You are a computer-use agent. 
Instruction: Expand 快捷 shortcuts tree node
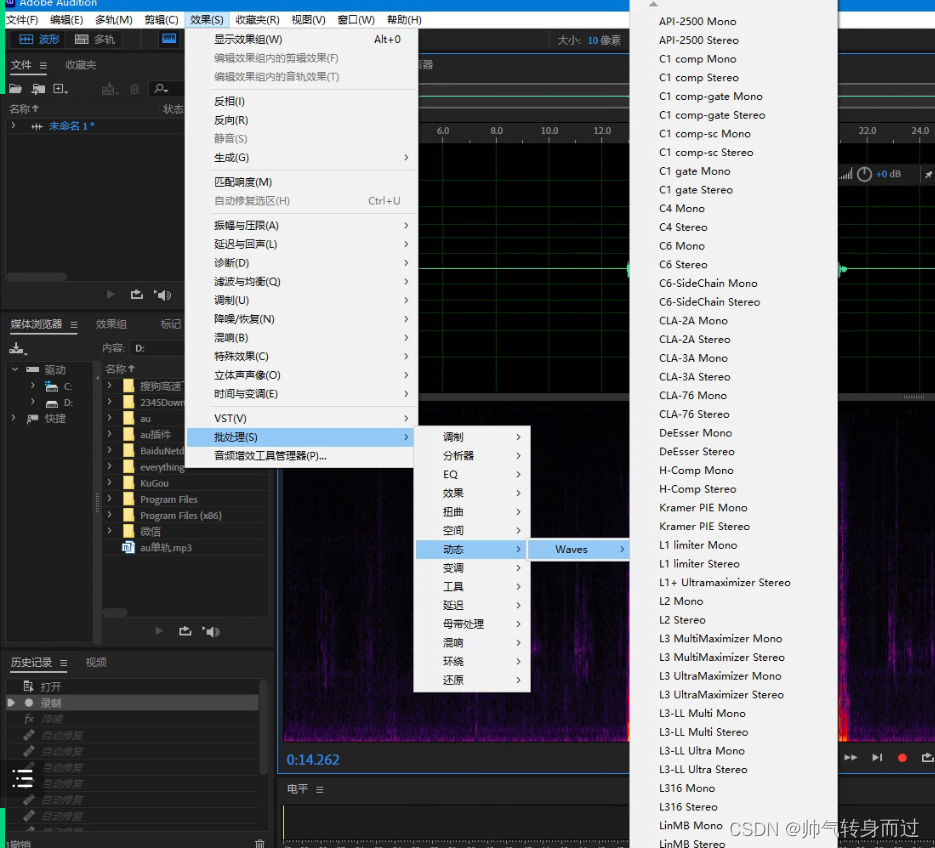pyautogui.click(x=13, y=418)
